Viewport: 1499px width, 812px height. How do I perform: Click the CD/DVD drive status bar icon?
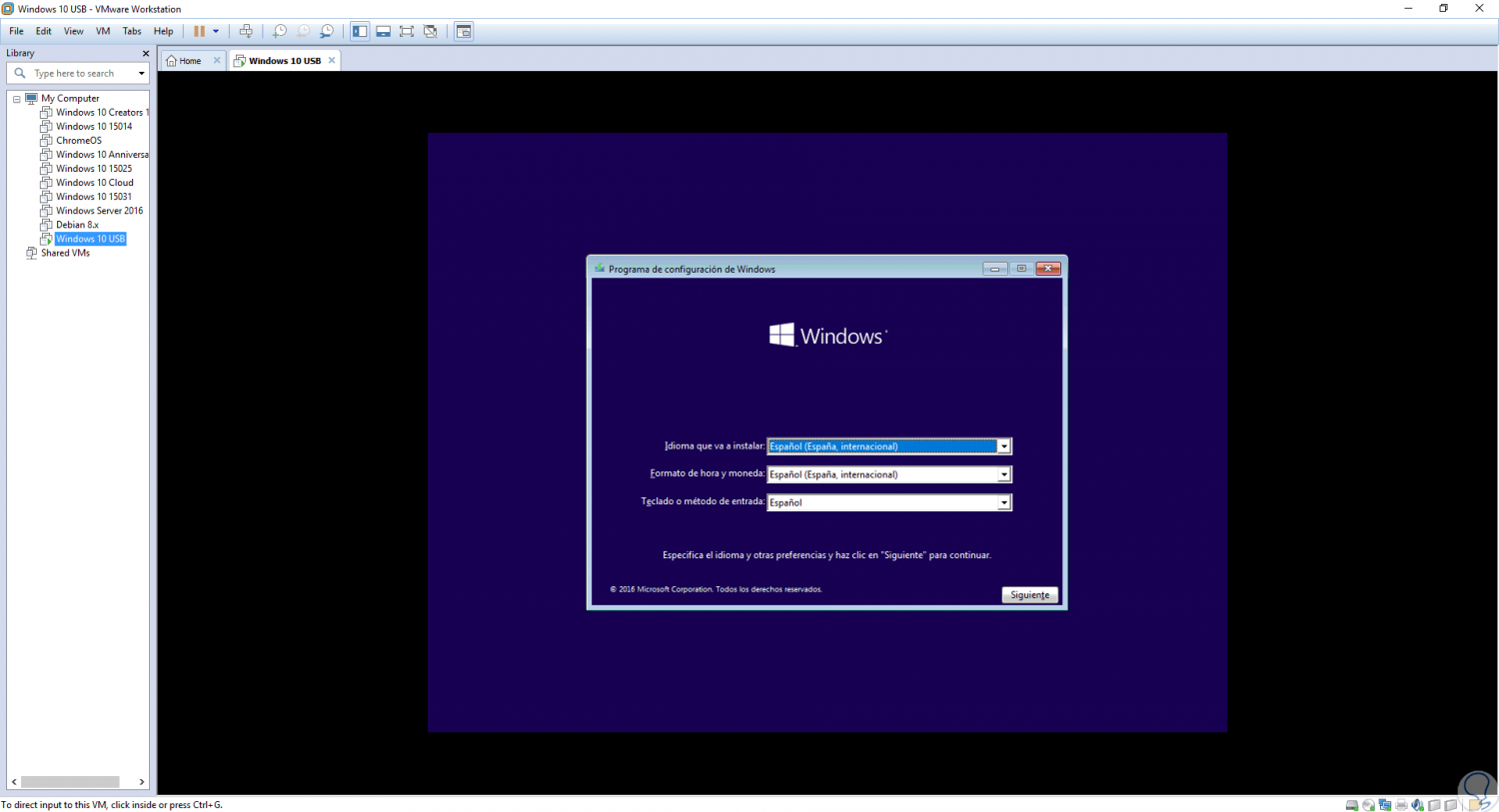[x=1368, y=804]
